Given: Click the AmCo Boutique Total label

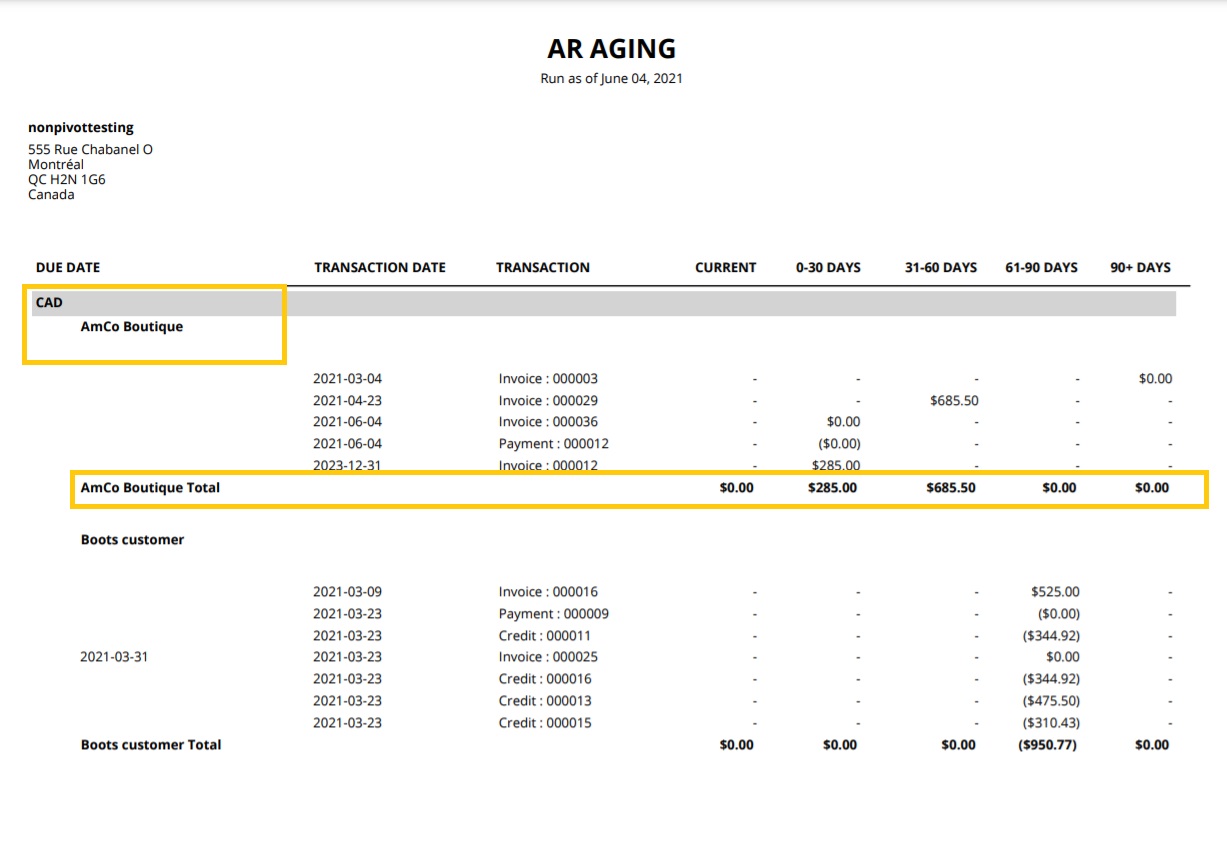Looking at the screenshot, I should (150, 488).
